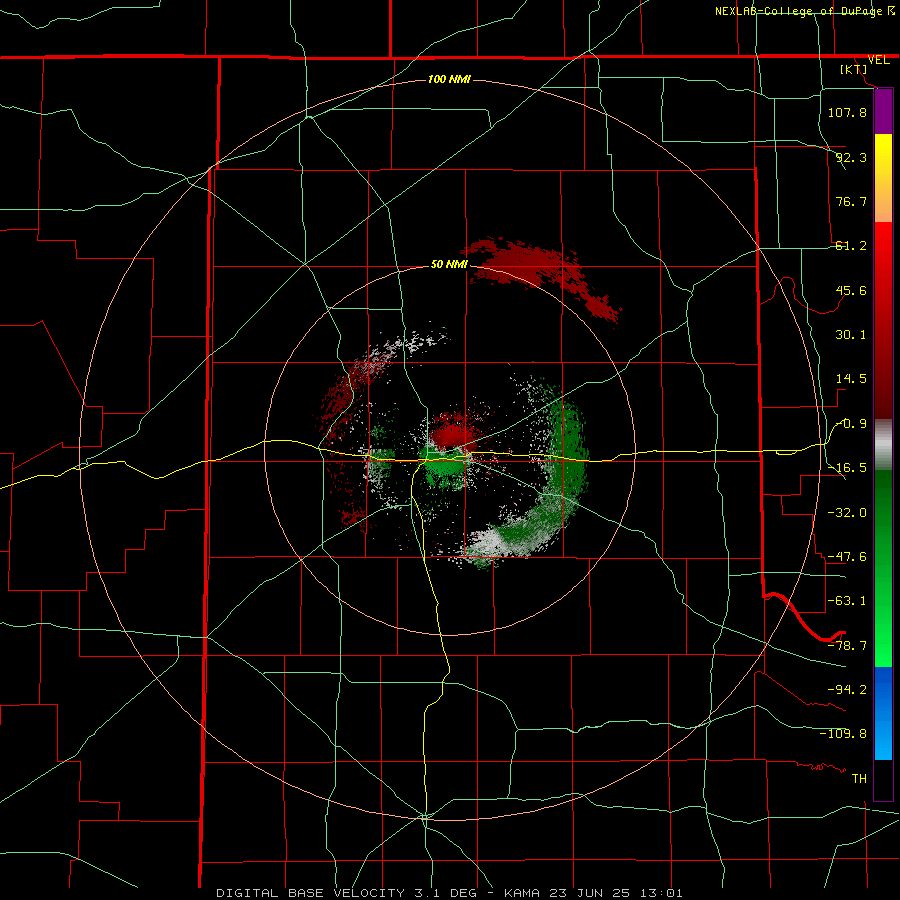The height and width of the screenshot is (900, 900).
Task: Select the 61.2 velocity scale value
Action: point(851,246)
